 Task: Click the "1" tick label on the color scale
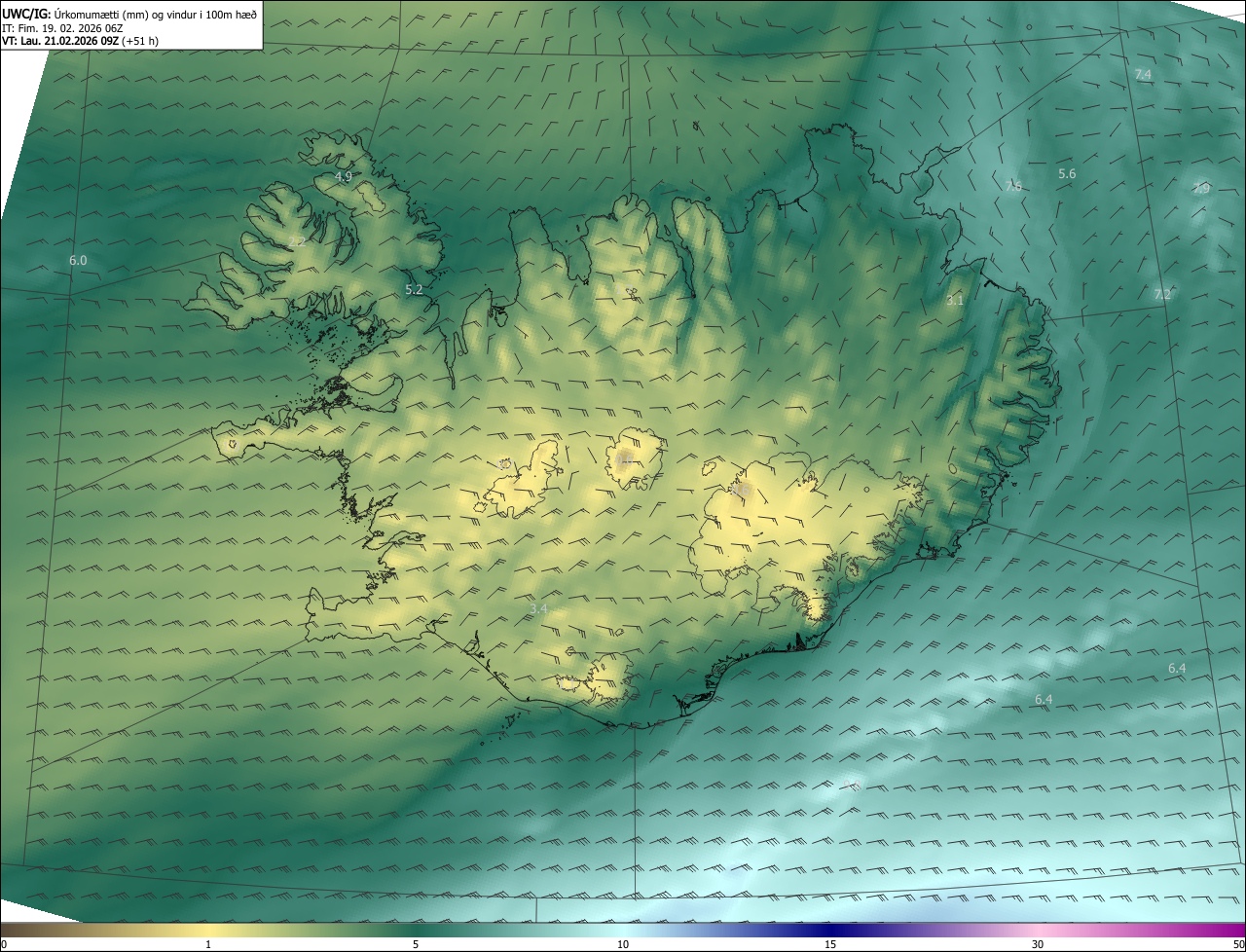point(208,944)
